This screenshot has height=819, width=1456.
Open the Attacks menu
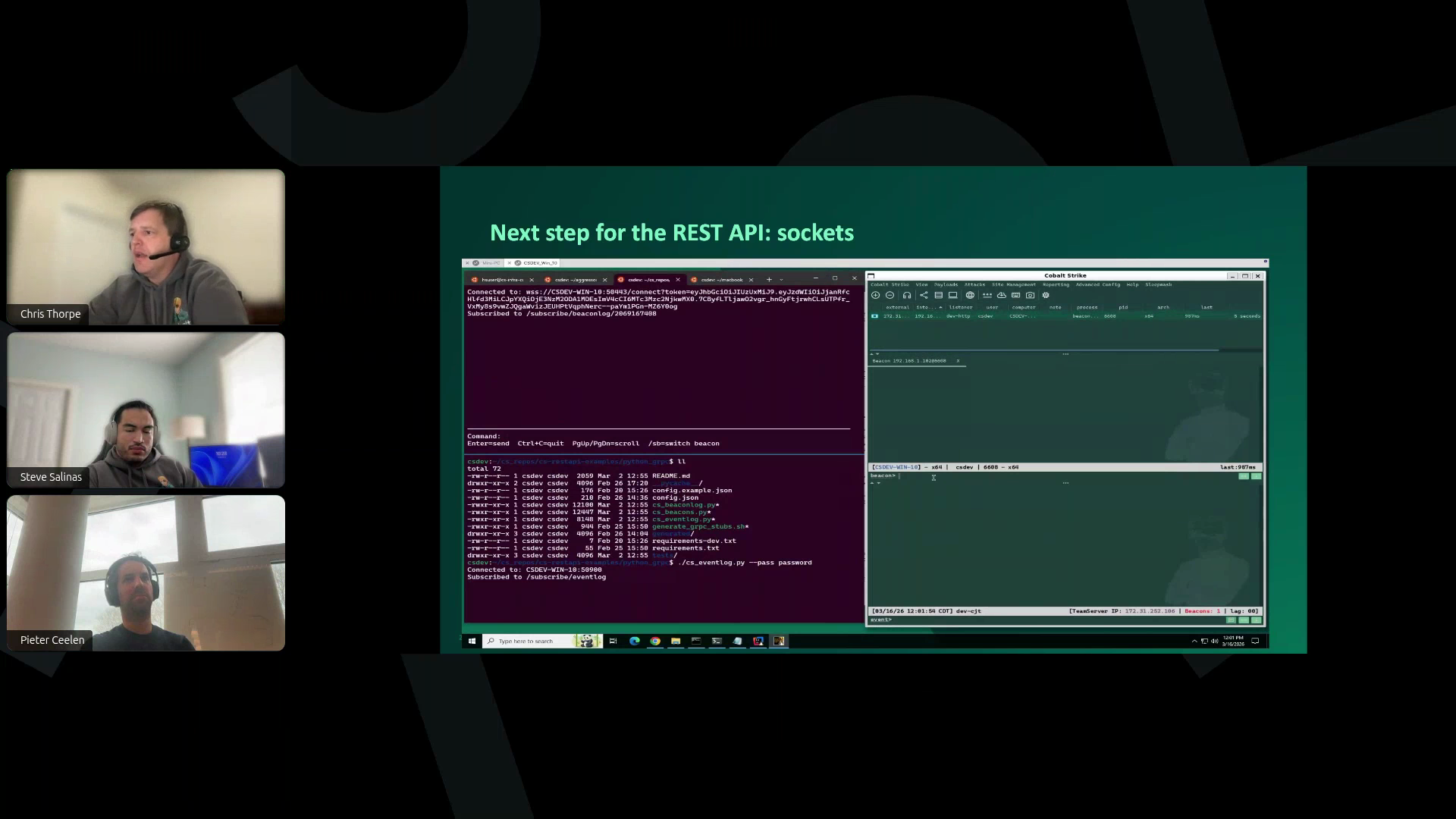pos(974,284)
